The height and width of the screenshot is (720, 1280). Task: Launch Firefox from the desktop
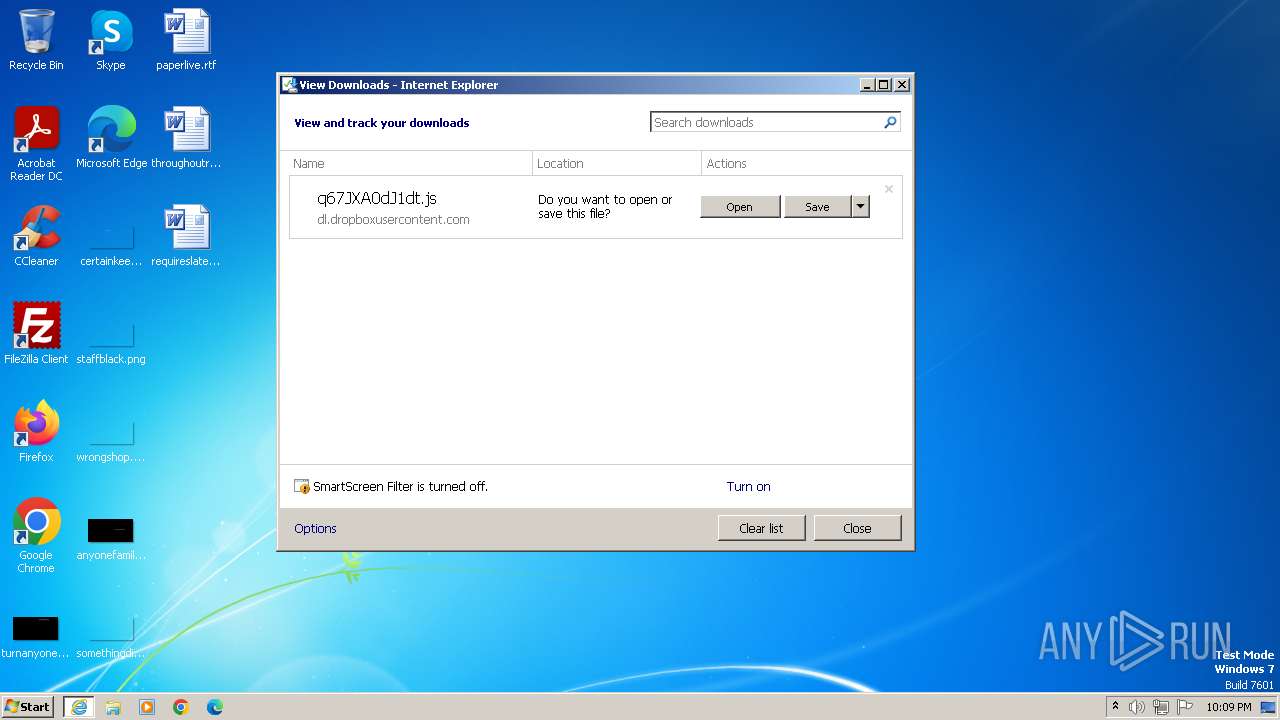(36, 432)
